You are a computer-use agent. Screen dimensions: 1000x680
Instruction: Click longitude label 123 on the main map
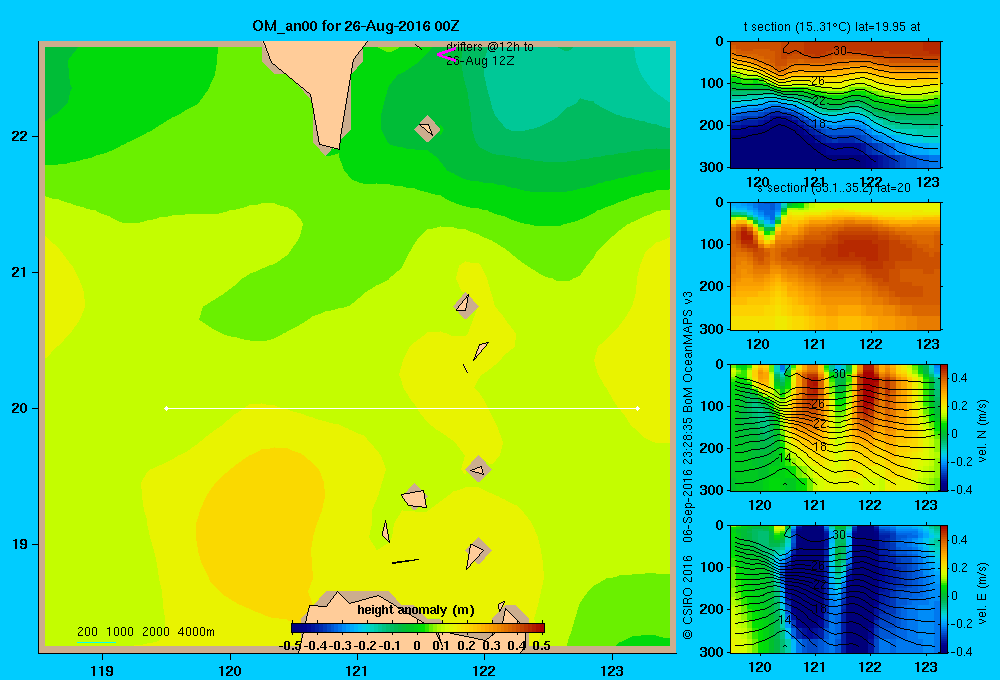tap(612, 670)
